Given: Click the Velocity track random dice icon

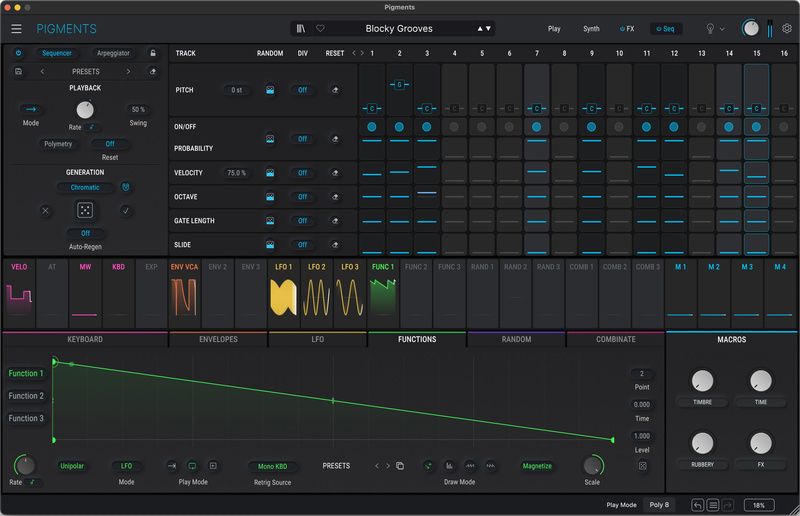Looking at the screenshot, I should pos(270,173).
